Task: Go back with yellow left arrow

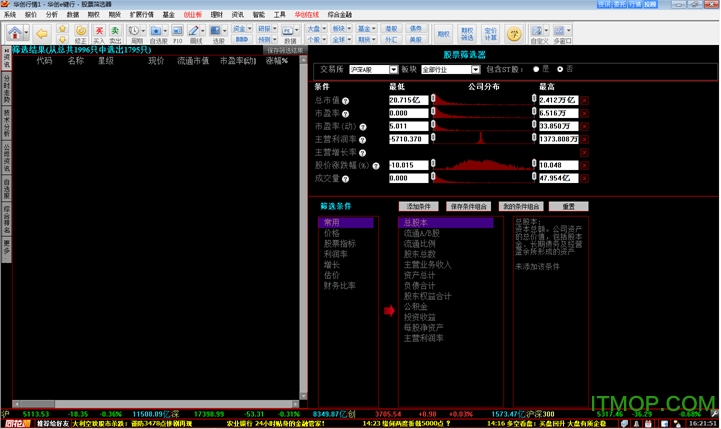Action: (x=42, y=34)
